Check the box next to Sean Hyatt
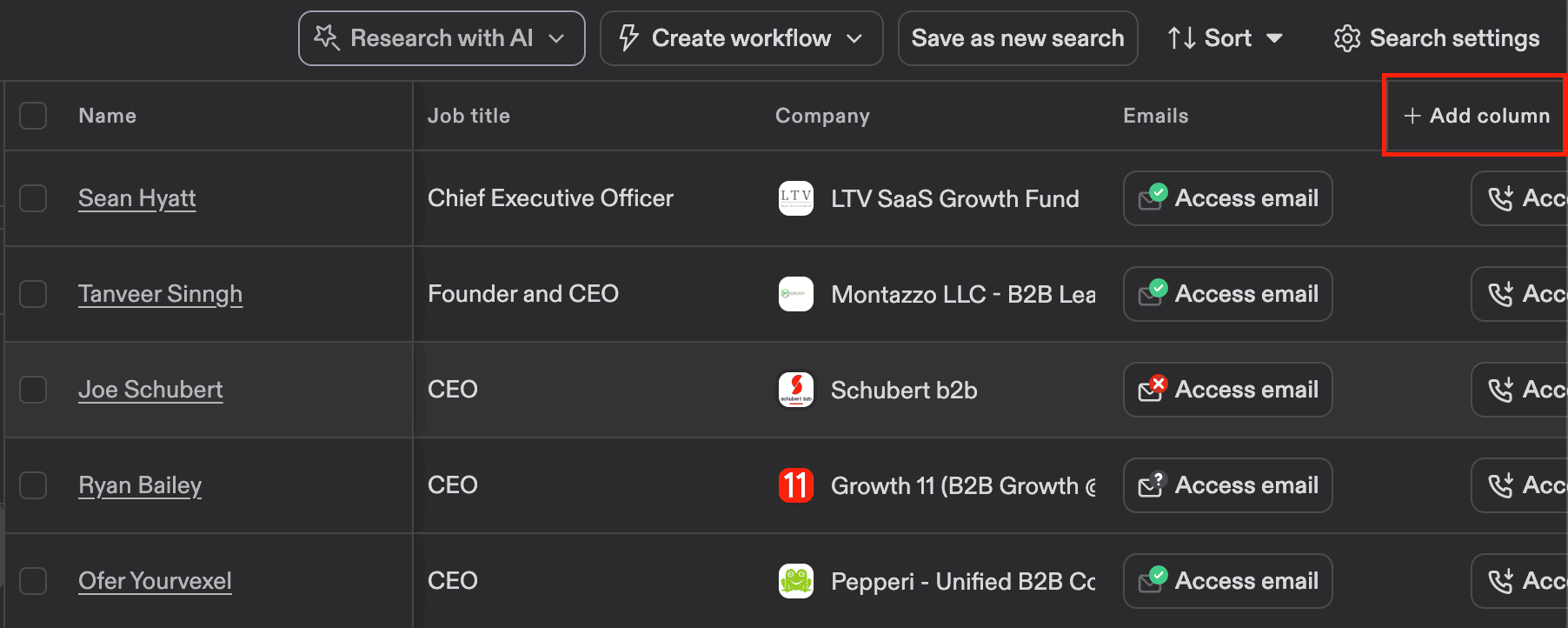 pos(33,198)
